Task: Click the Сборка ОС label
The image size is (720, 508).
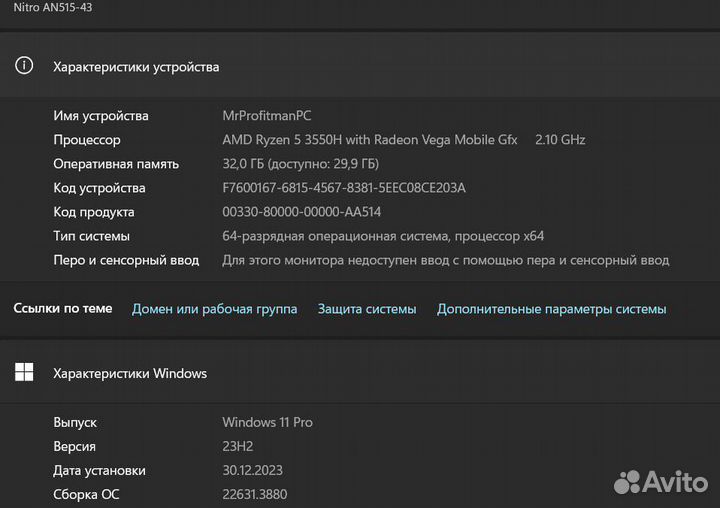Action: tap(86, 495)
